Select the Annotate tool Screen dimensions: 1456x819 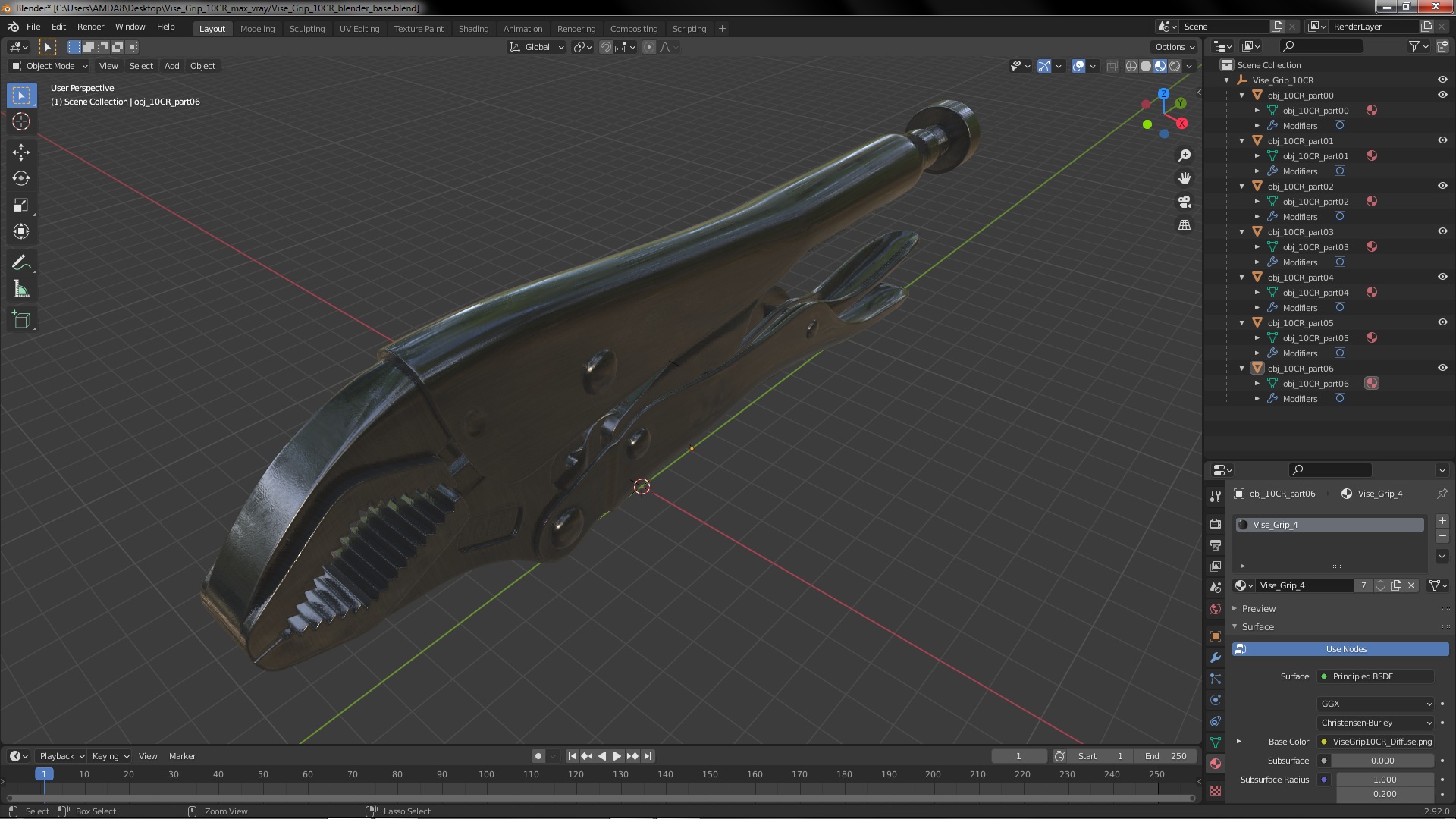click(x=21, y=262)
